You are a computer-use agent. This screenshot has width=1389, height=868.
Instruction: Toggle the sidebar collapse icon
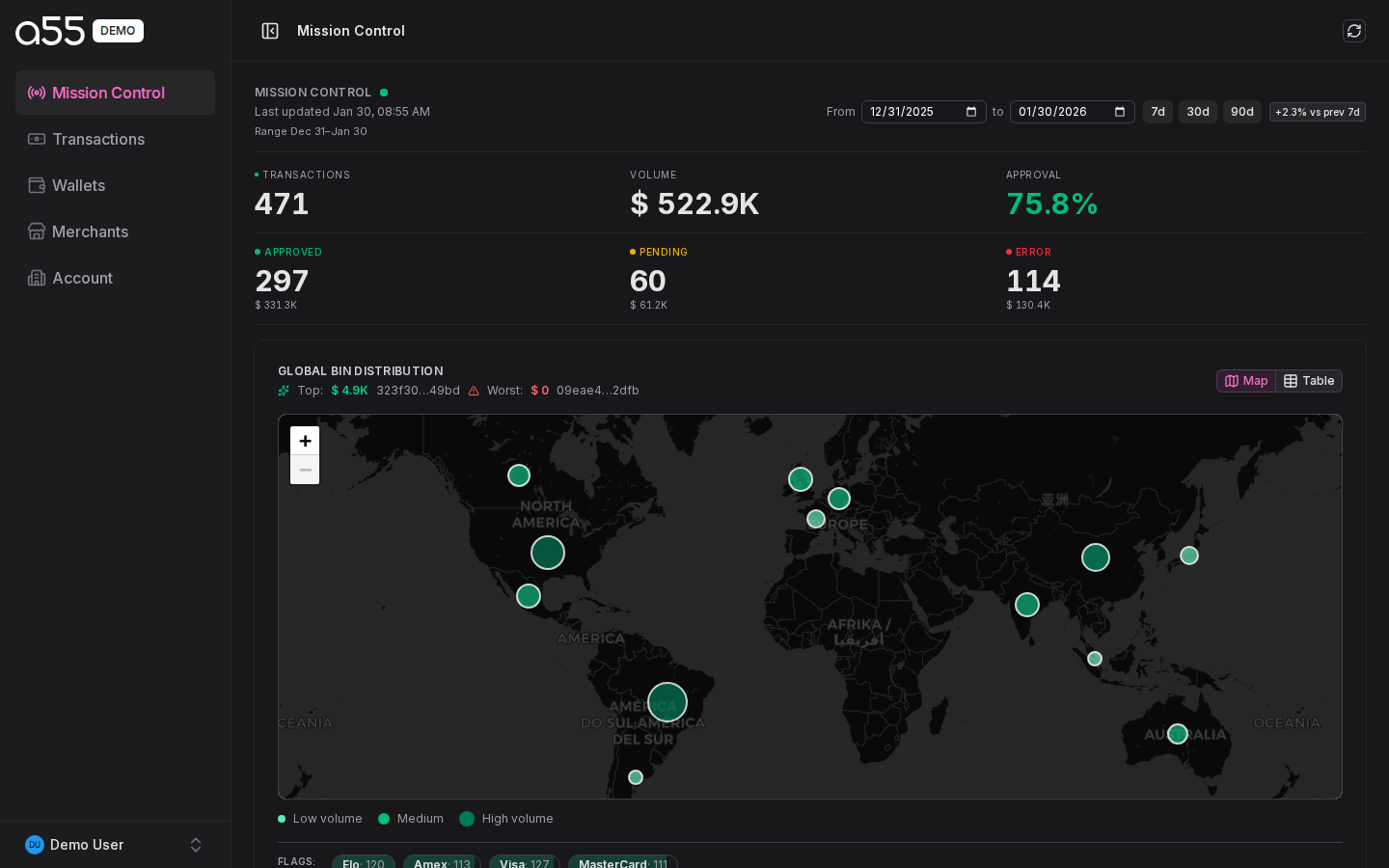(270, 31)
